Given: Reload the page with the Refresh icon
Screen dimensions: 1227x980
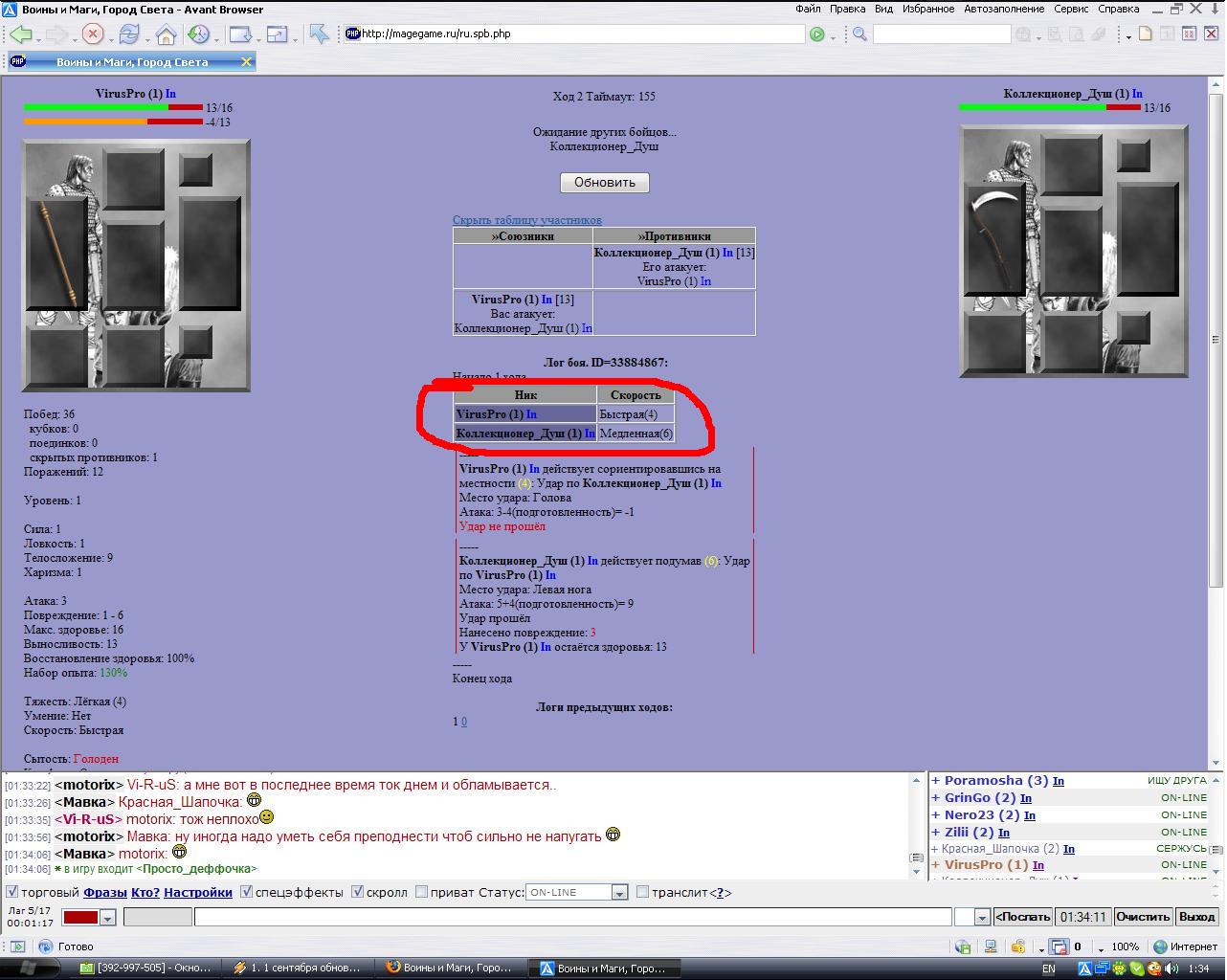Looking at the screenshot, I should (128, 34).
